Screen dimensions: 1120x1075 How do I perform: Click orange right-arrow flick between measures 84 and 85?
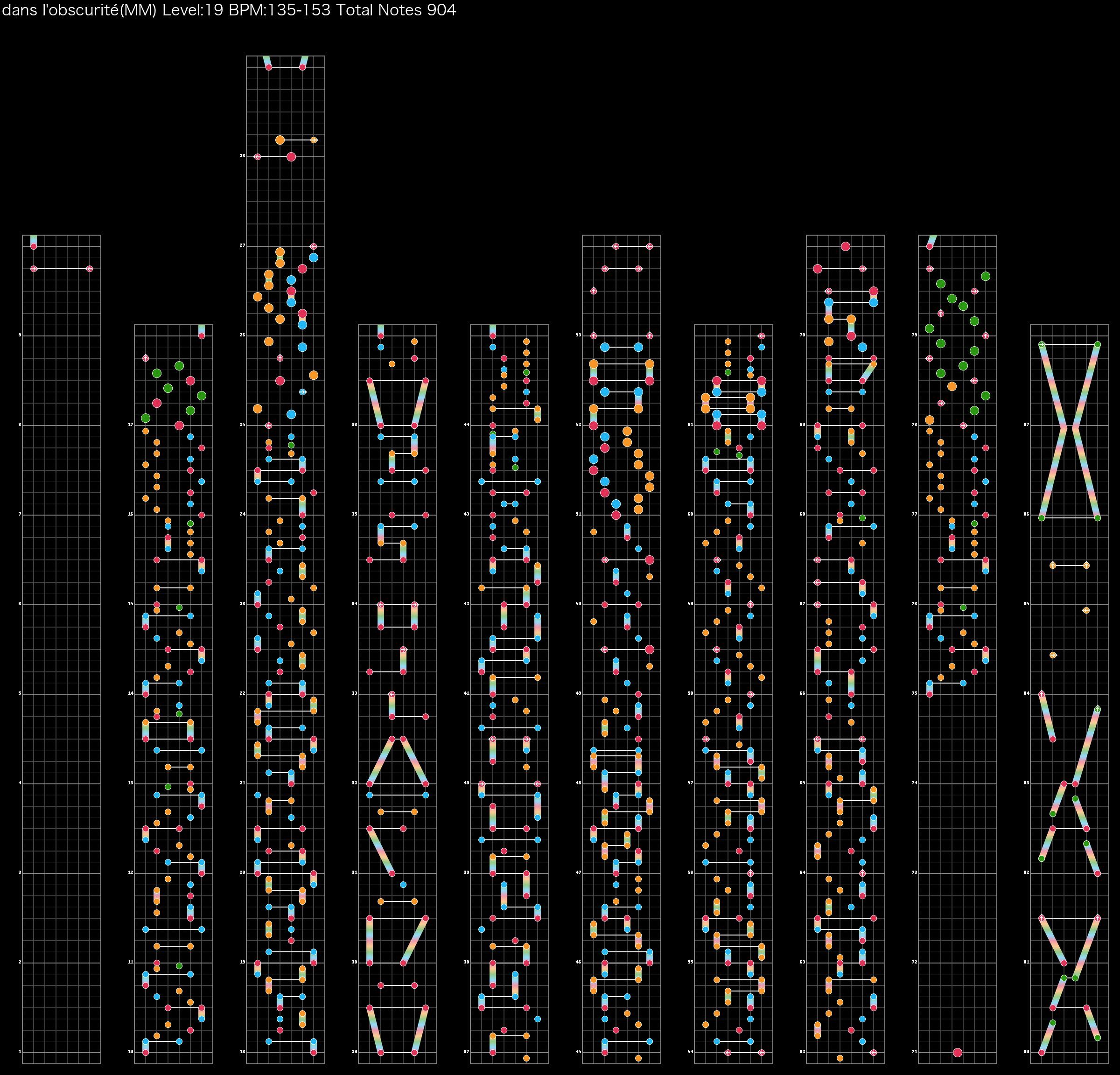pyautogui.click(x=1053, y=655)
